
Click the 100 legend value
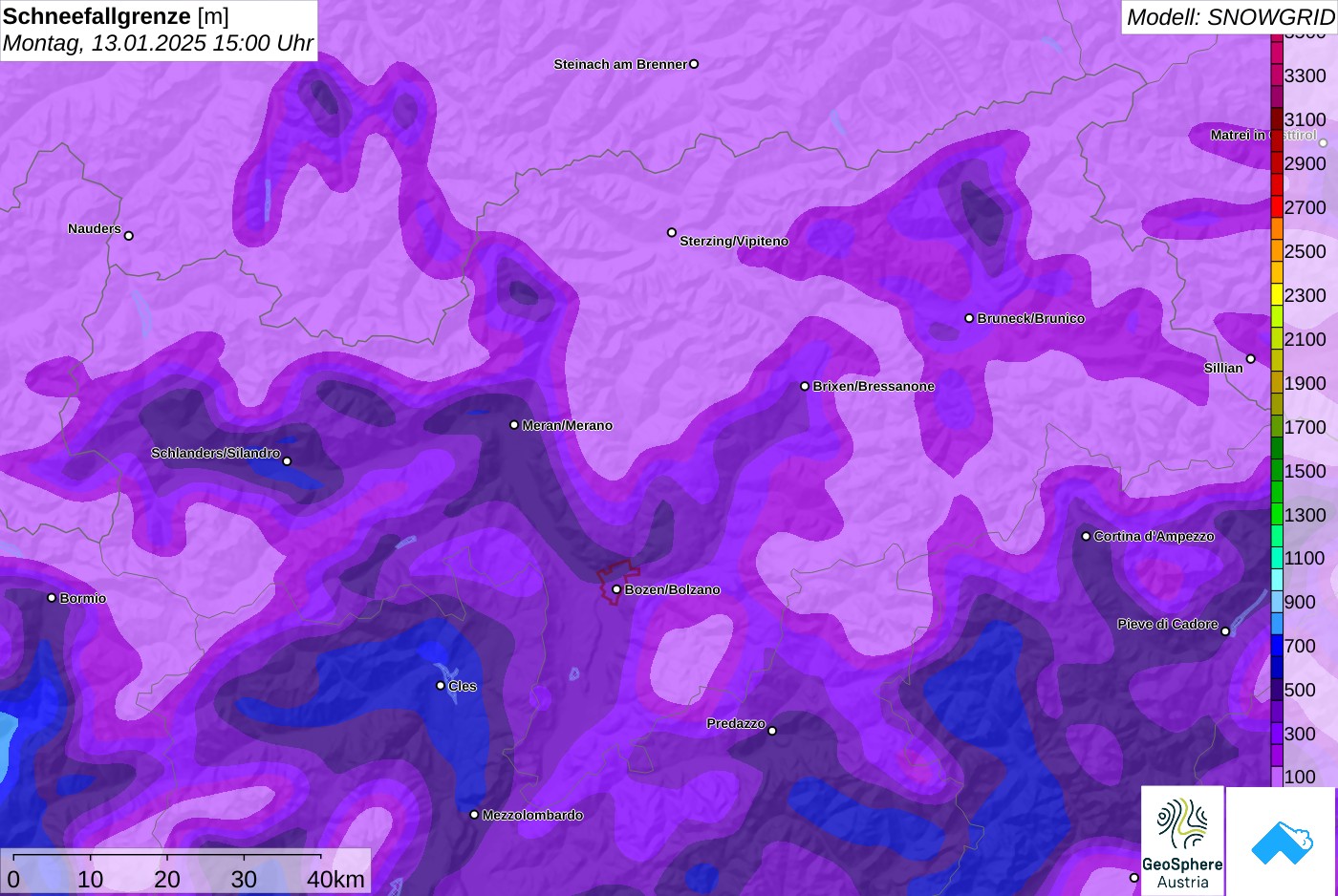(x=1300, y=777)
